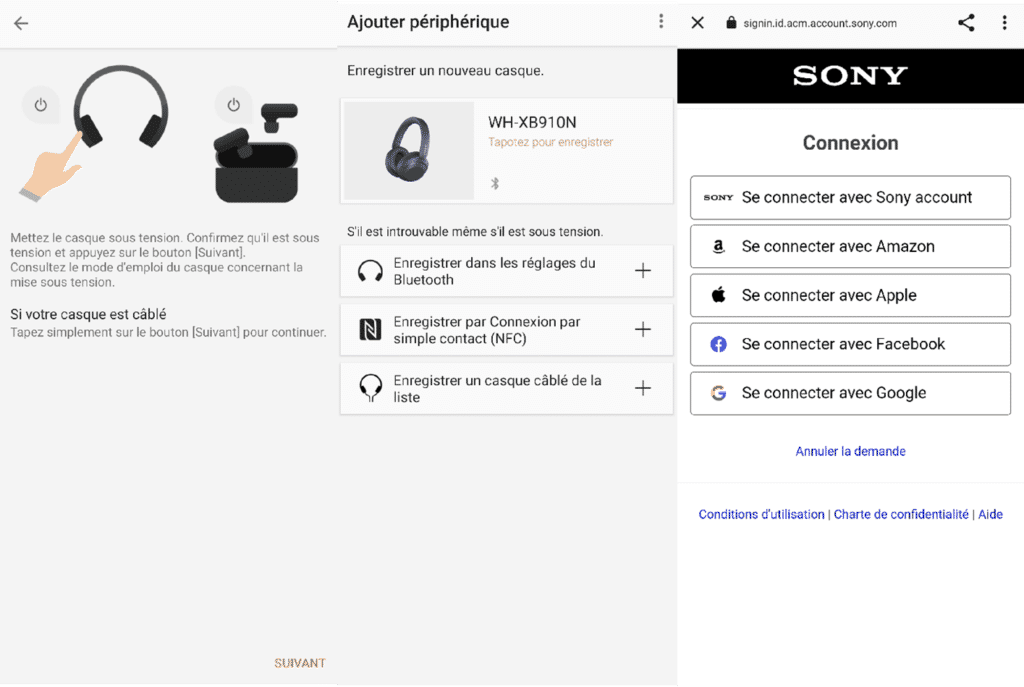Open the three-dot menu in Ajouter périphérique
Image resolution: width=1024 pixels, height=687 pixels.
(661, 22)
